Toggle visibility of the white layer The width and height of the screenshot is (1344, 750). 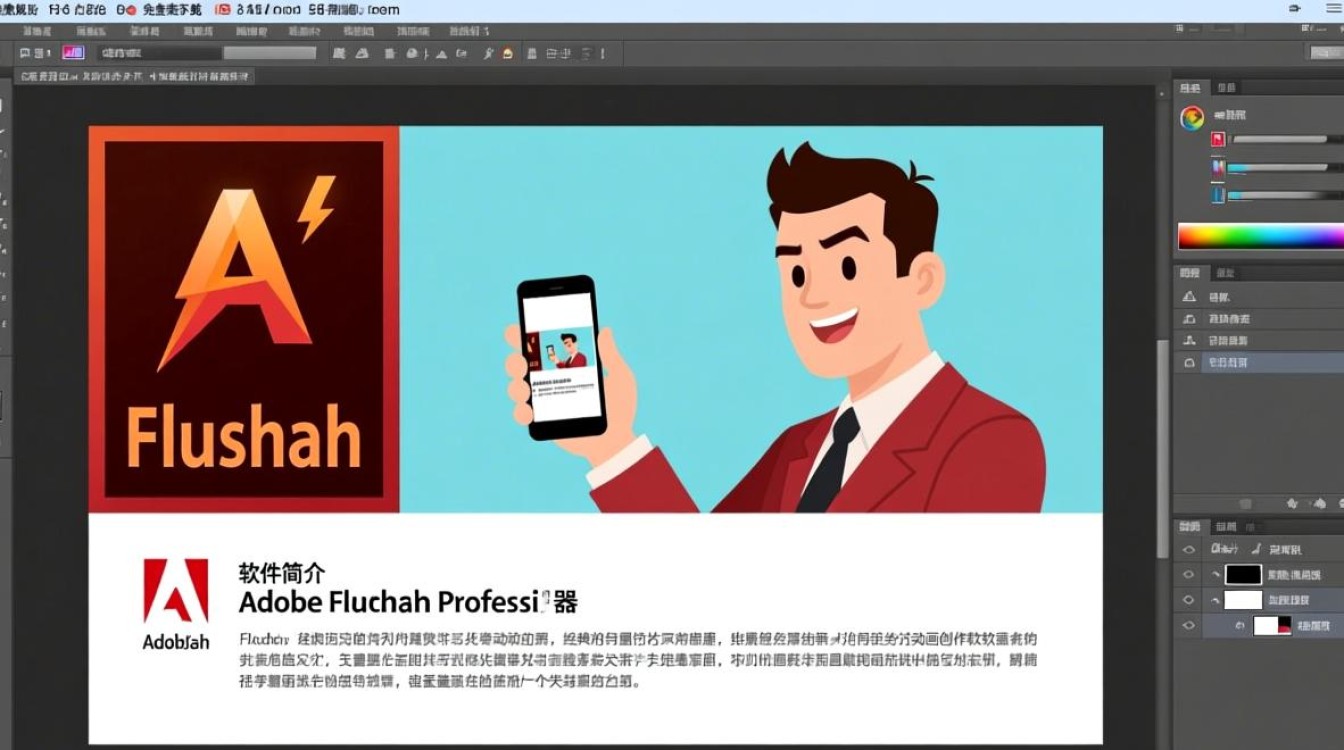tap(1189, 599)
